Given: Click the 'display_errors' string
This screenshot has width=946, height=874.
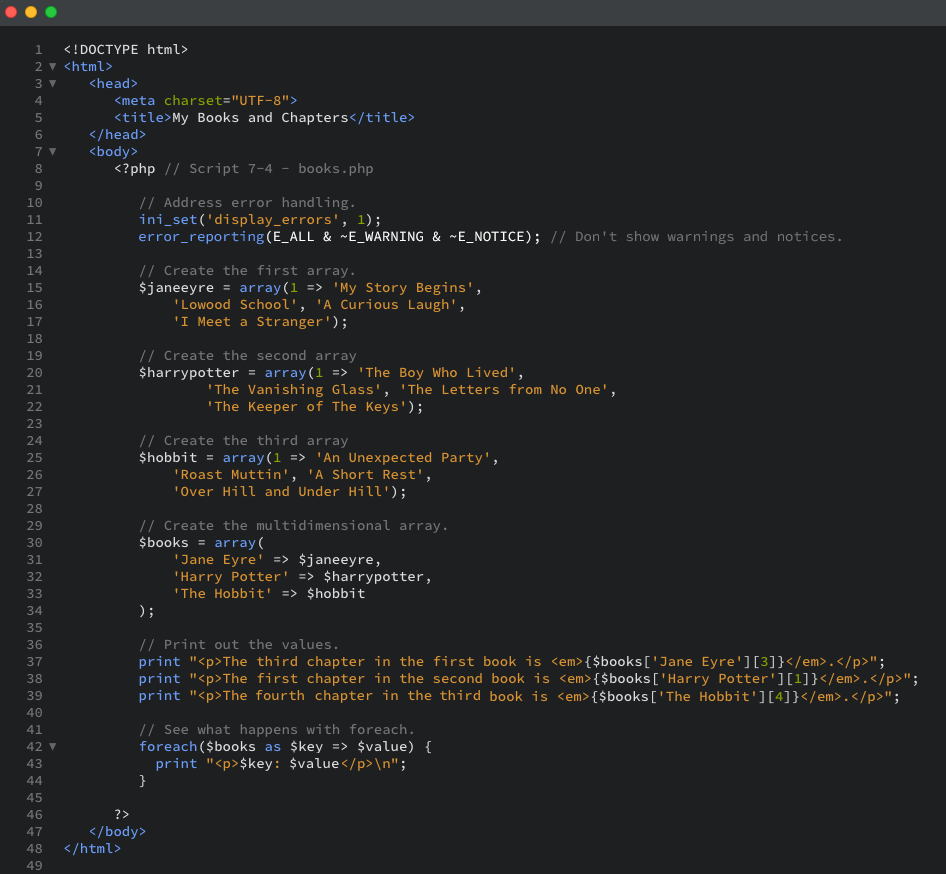Looking at the screenshot, I should 273,220.
